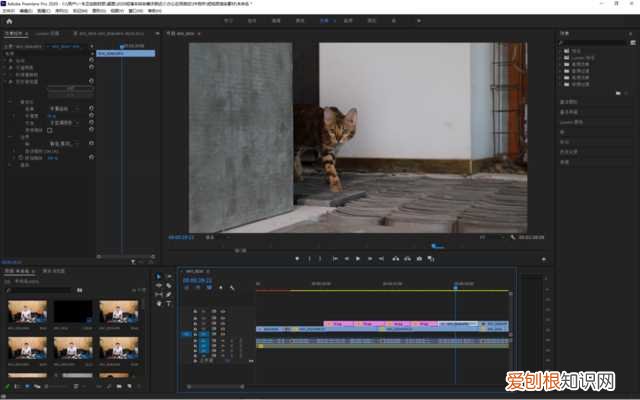Viewport: 640px width, 400px height.
Task: Toggle the checkbox in Effect Controls panel
Action: pos(50,130)
